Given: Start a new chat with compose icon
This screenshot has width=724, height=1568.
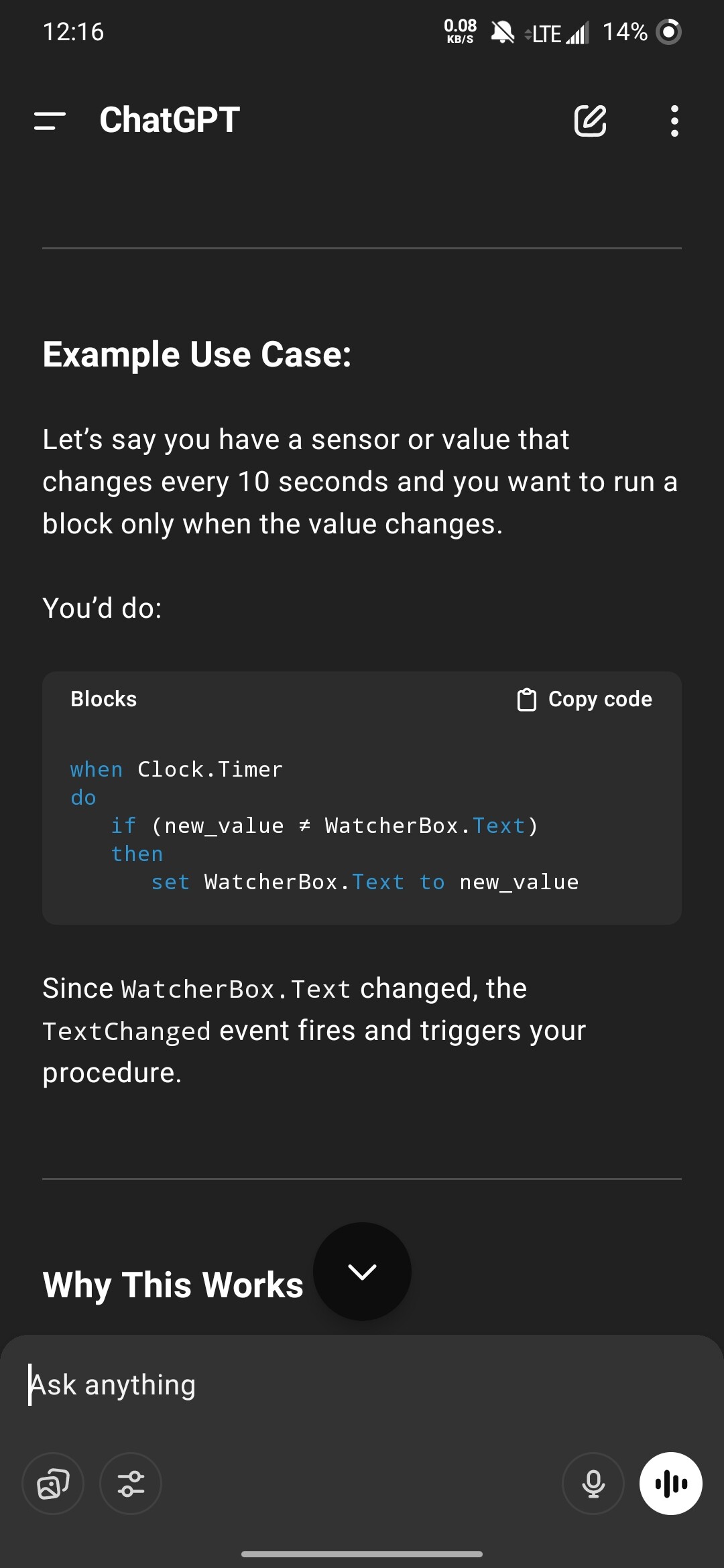Looking at the screenshot, I should click(591, 121).
